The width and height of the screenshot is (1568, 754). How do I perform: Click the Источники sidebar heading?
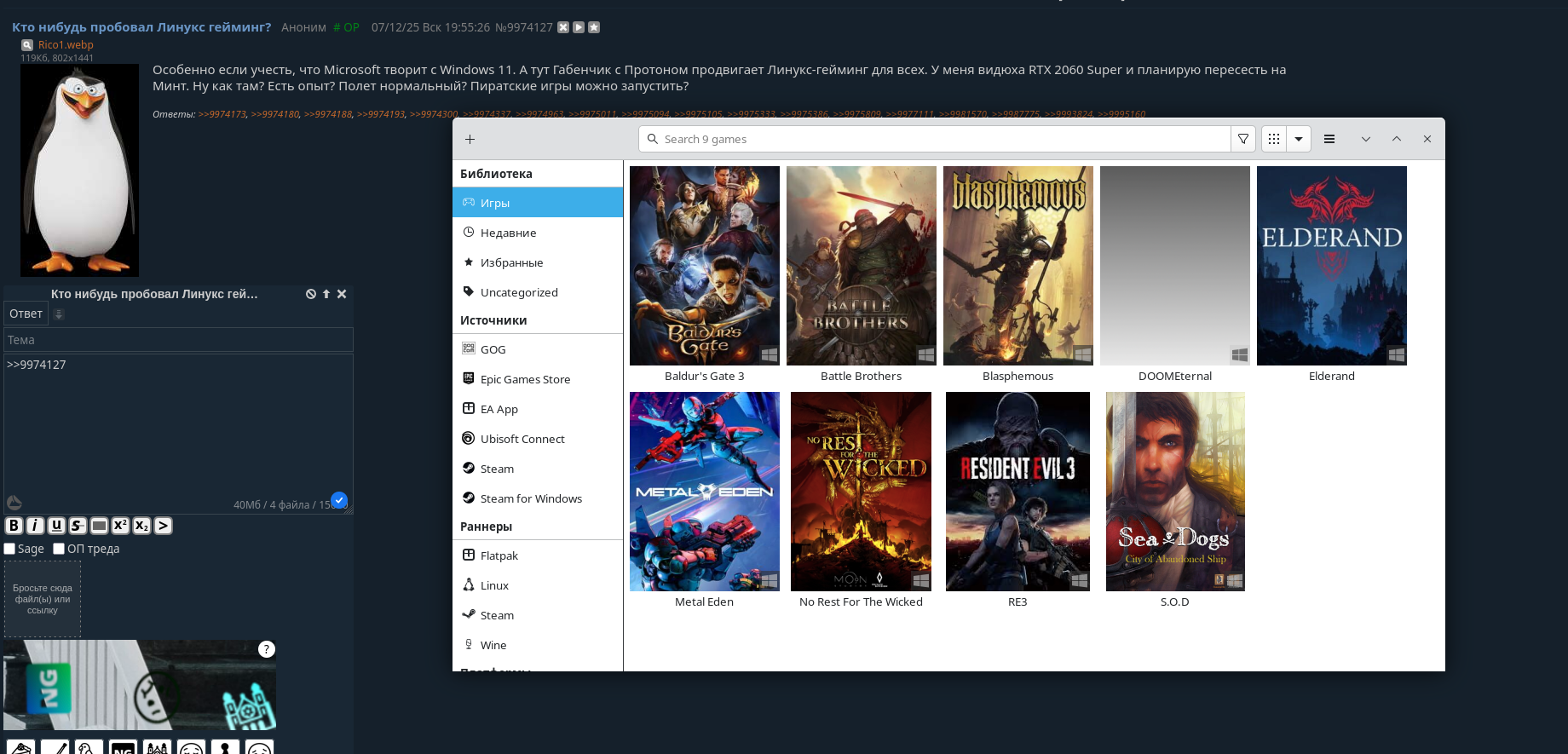pyautogui.click(x=493, y=320)
